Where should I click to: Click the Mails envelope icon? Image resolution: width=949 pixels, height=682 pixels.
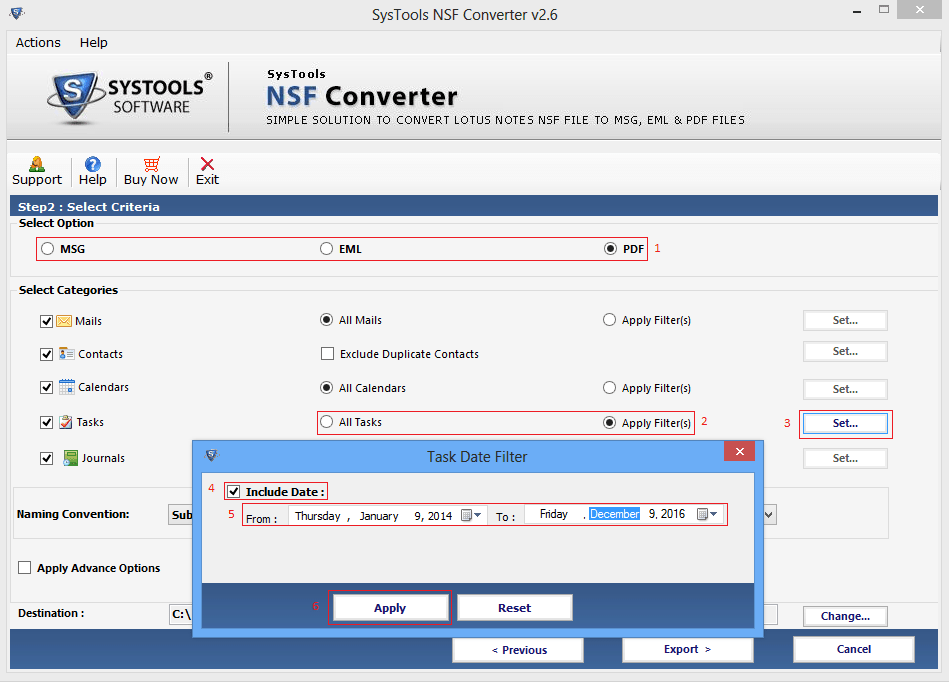click(x=64, y=321)
